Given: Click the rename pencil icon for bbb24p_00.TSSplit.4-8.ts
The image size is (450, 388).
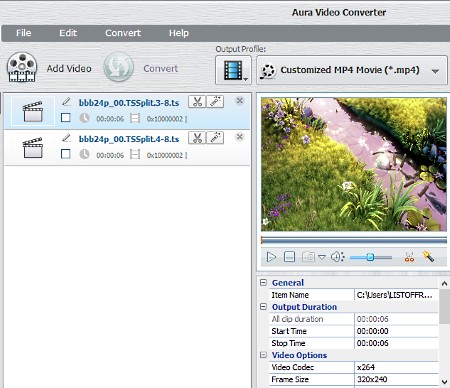Looking at the screenshot, I should [x=66, y=138].
